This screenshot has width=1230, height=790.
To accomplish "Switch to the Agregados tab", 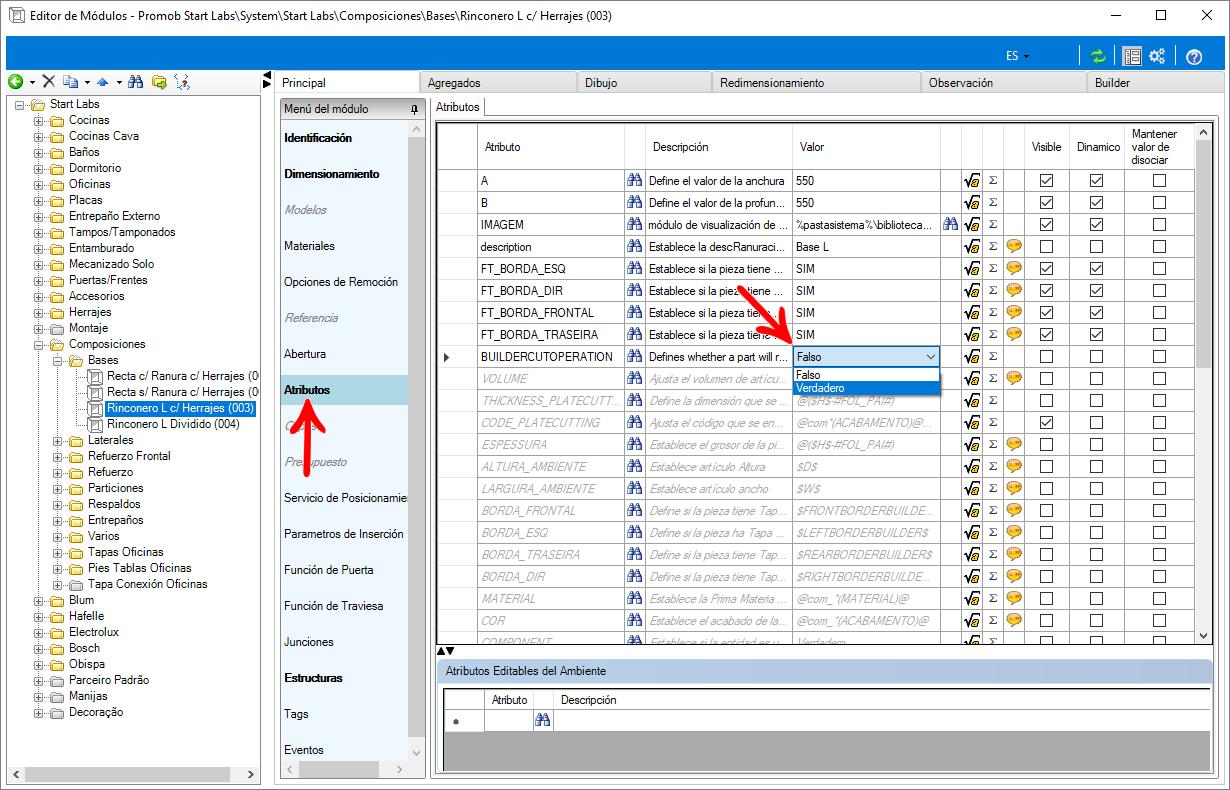I will pyautogui.click(x=497, y=83).
